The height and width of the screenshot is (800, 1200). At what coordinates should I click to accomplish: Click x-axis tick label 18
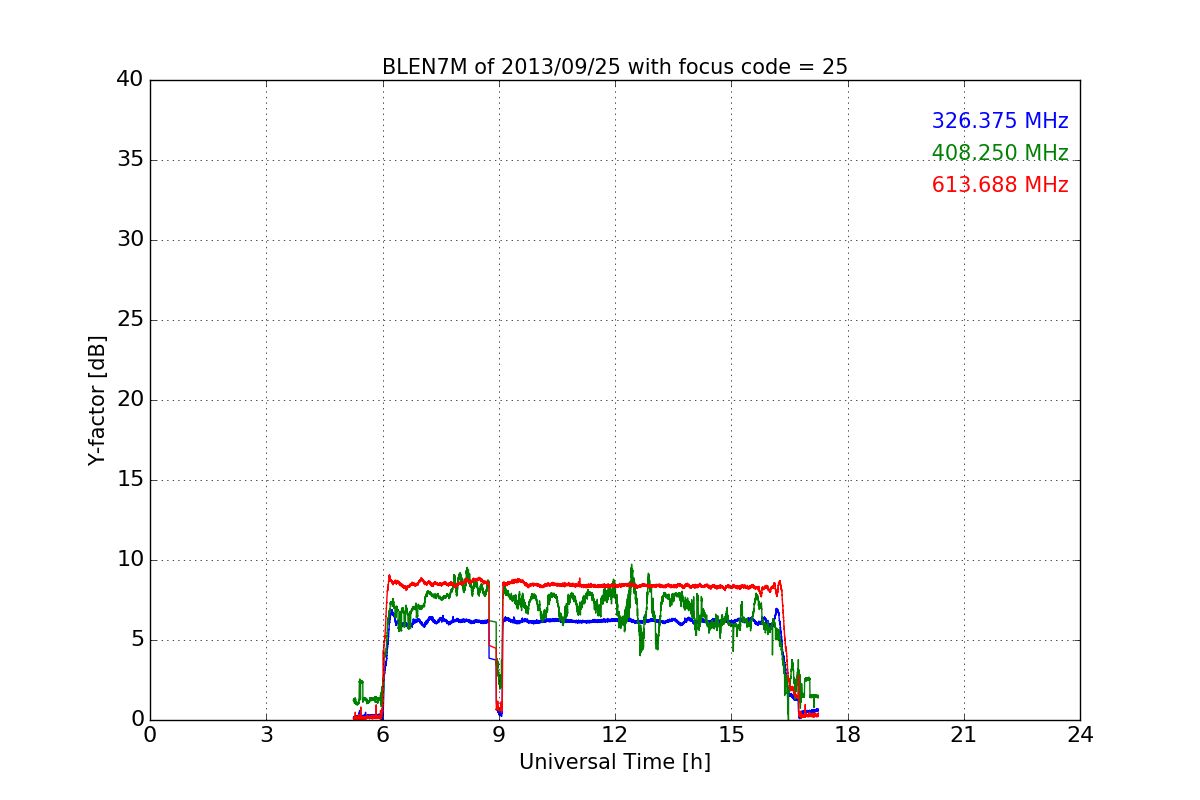pyautogui.click(x=848, y=735)
